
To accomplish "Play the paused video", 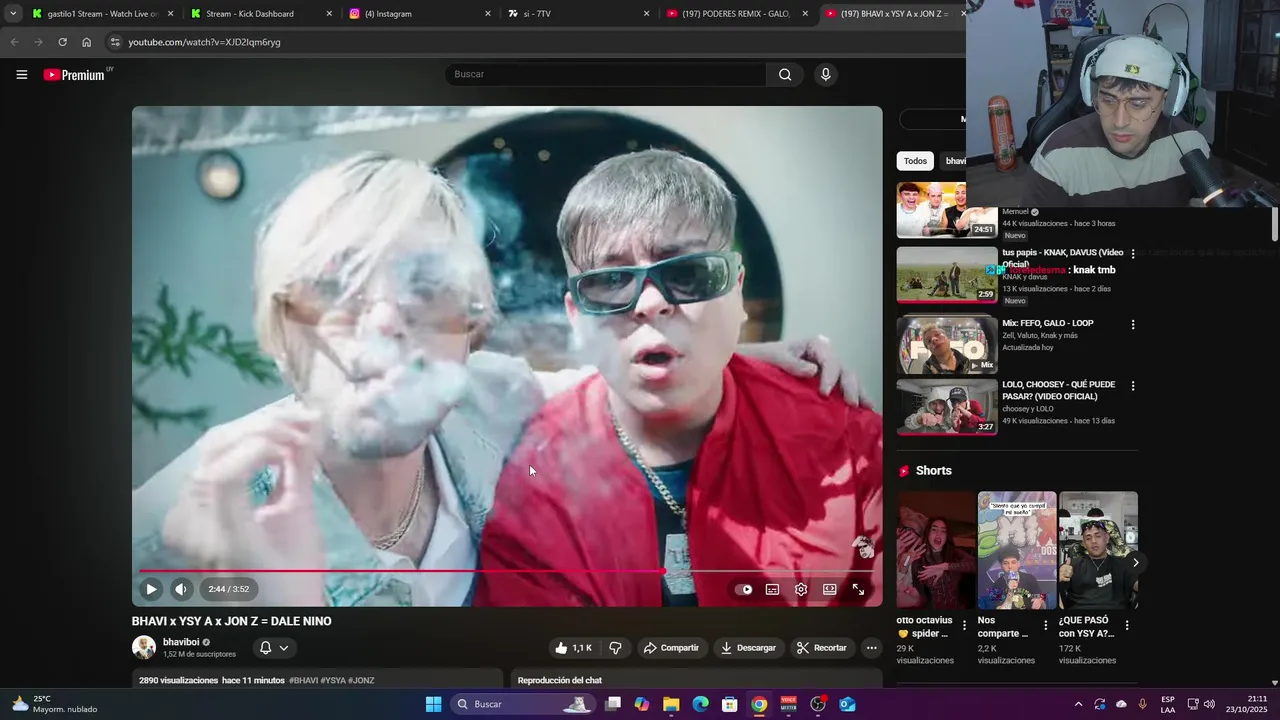I will [x=151, y=589].
